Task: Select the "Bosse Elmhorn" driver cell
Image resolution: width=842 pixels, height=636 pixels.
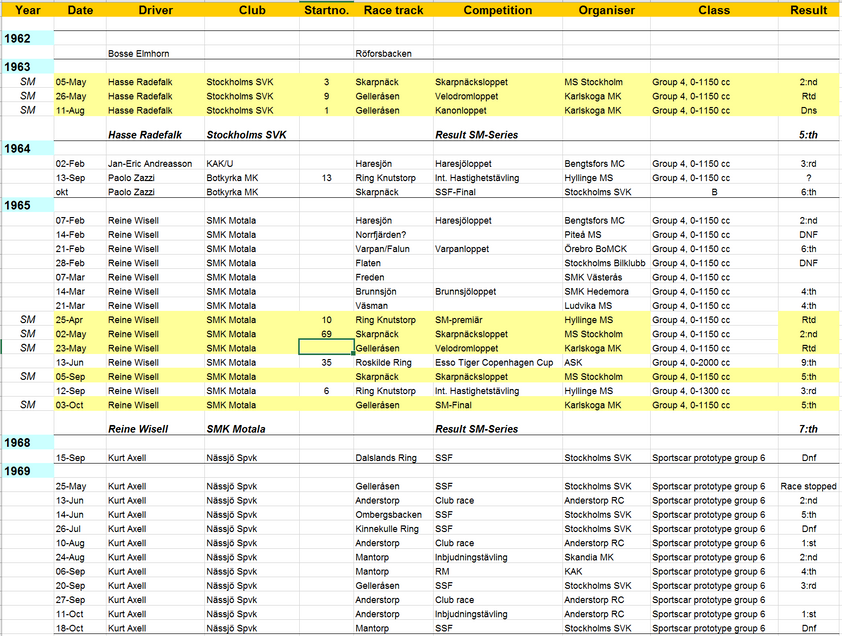Action: point(155,54)
